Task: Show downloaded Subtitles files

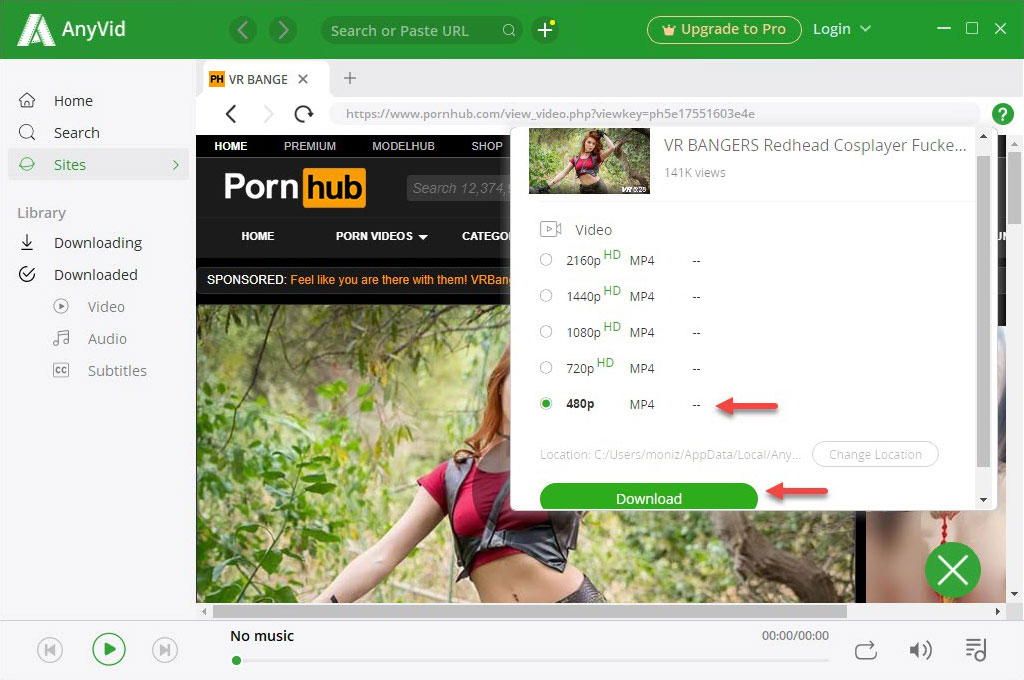Action: click(117, 371)
